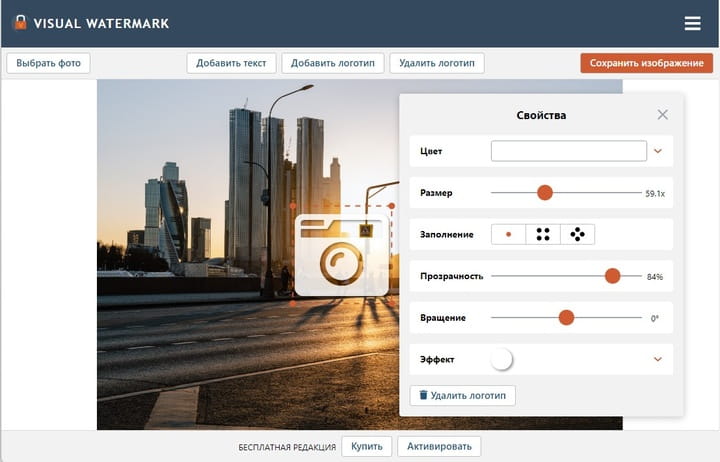This screenshot has width=720, height=462.
Task: Click Добавить логотип in toolbar
Action: pos(333,63)
